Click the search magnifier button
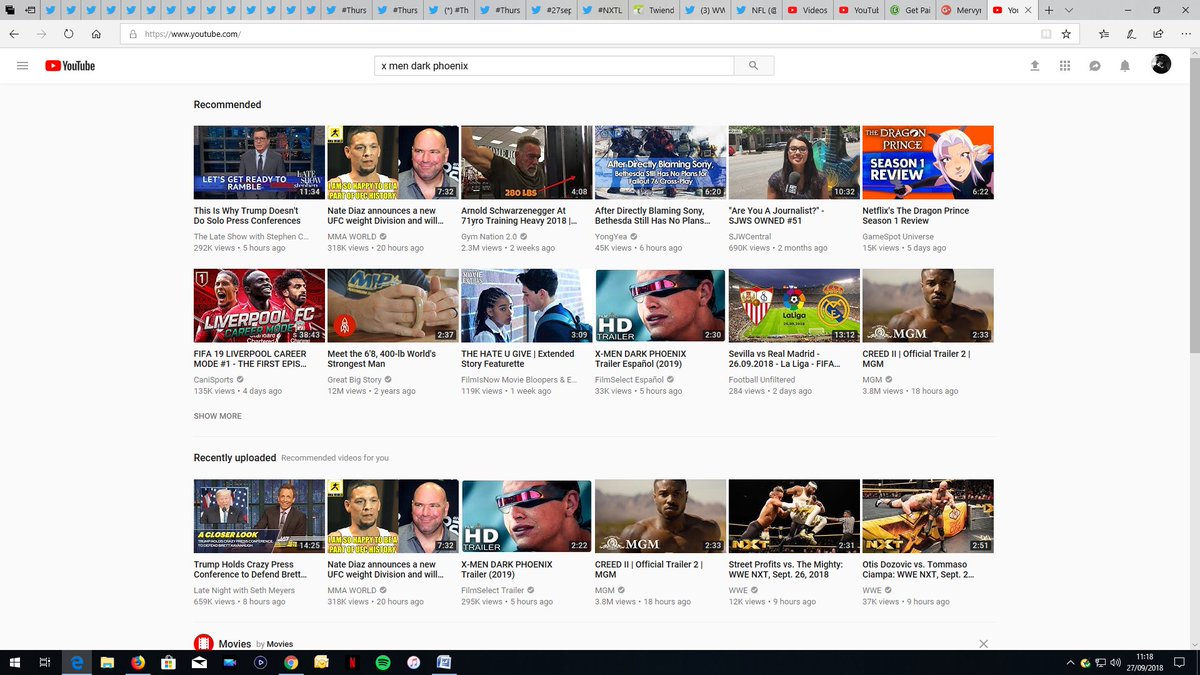This screenshot has width=1200, height=675. (753, 66)
